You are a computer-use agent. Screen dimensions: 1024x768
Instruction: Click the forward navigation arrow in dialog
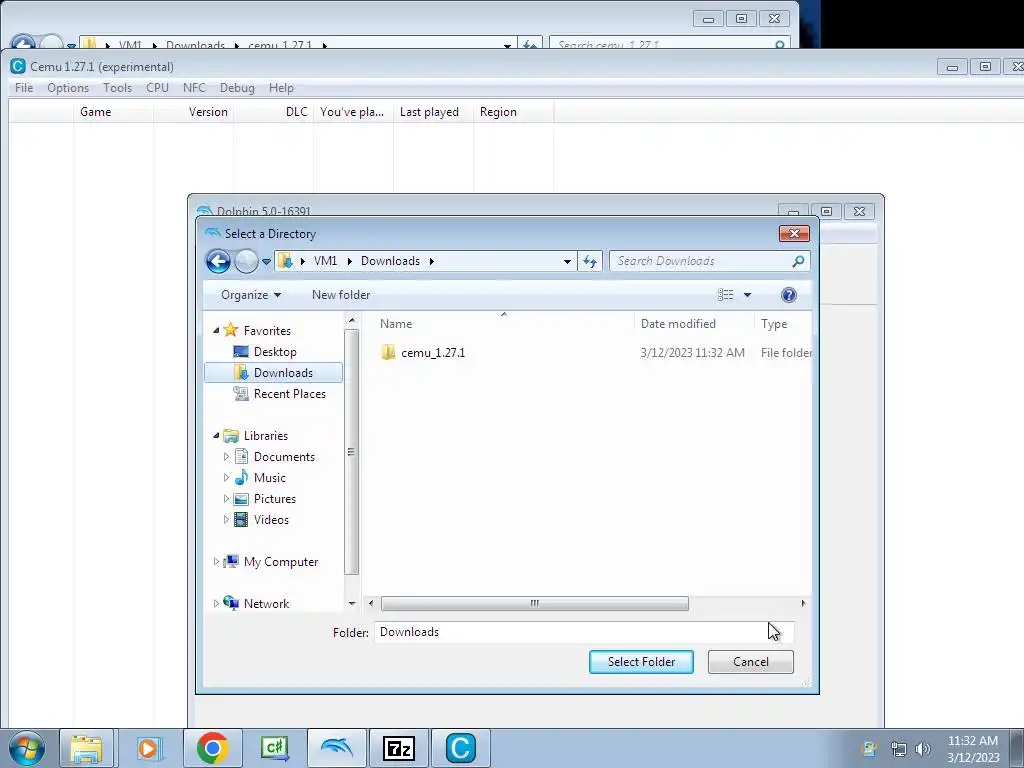point(246,262)
